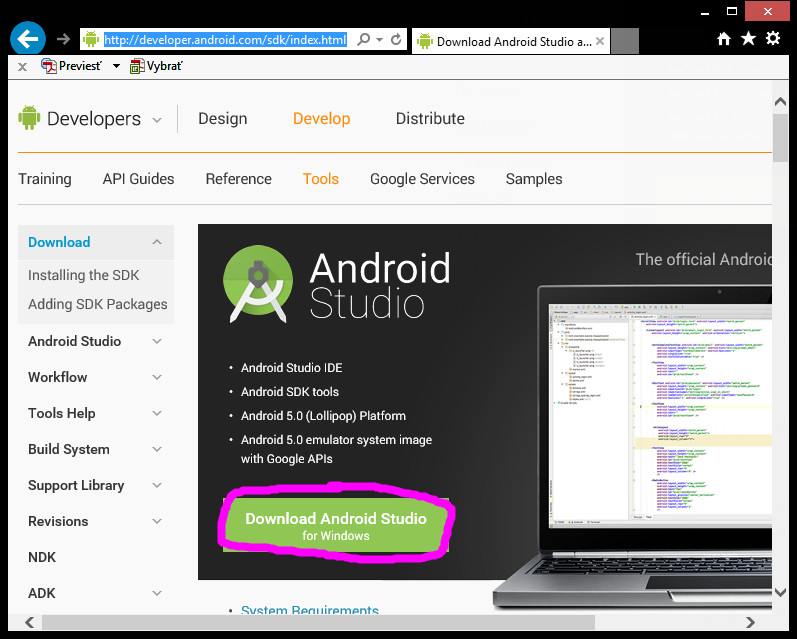
Task: Click the browser Forward arrow button
Action: pos(64,39)
